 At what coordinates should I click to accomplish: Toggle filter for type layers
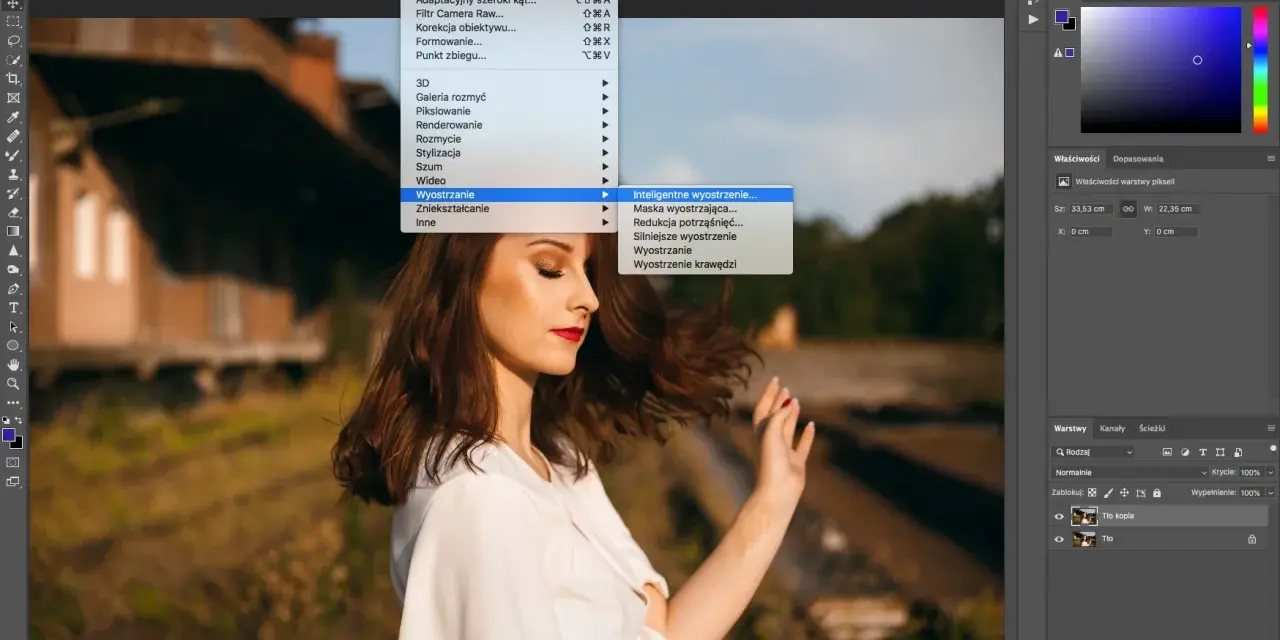(1203, 452)
